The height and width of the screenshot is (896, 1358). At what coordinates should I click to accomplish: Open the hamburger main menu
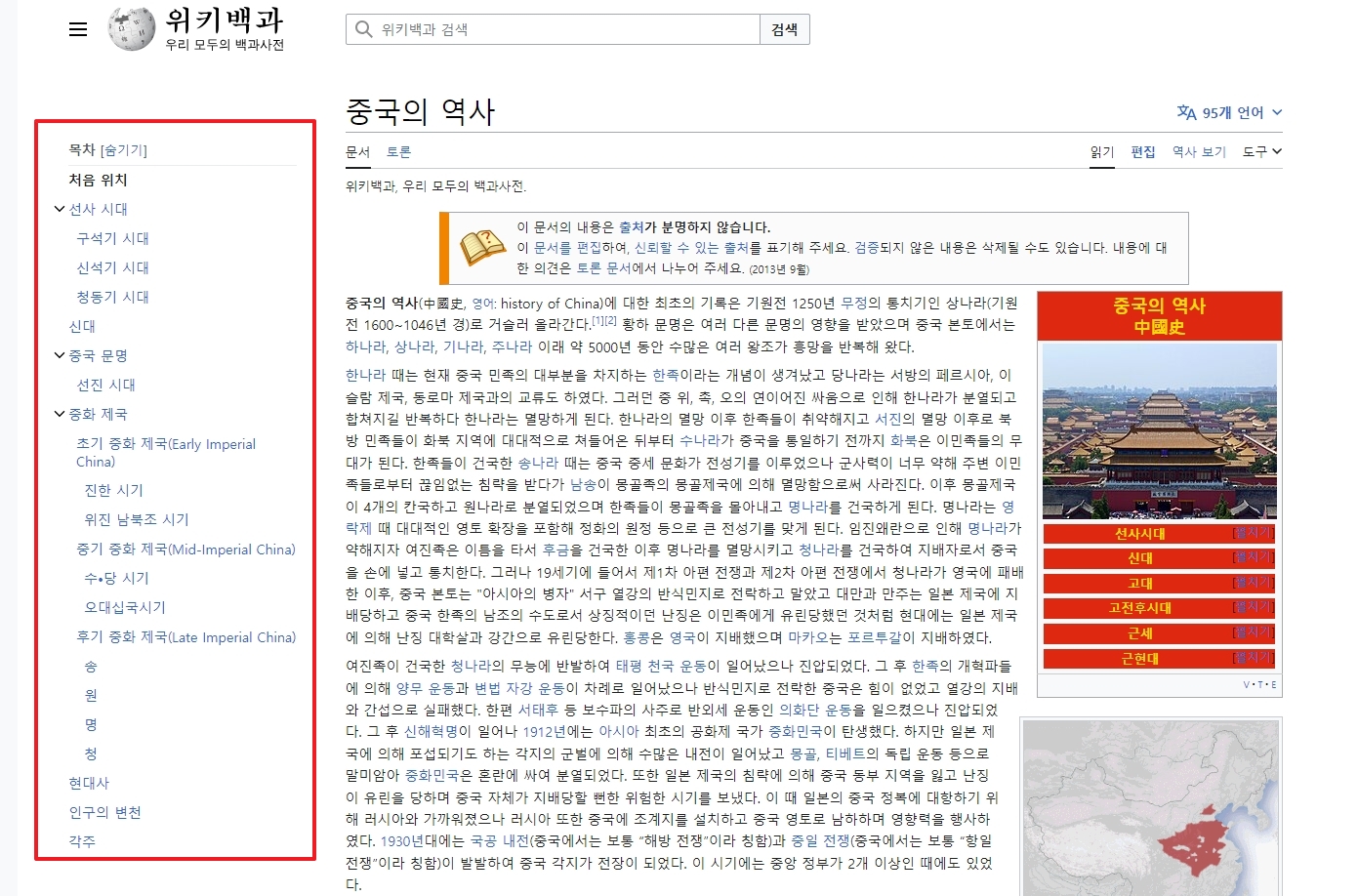click(x=77, y=28)
